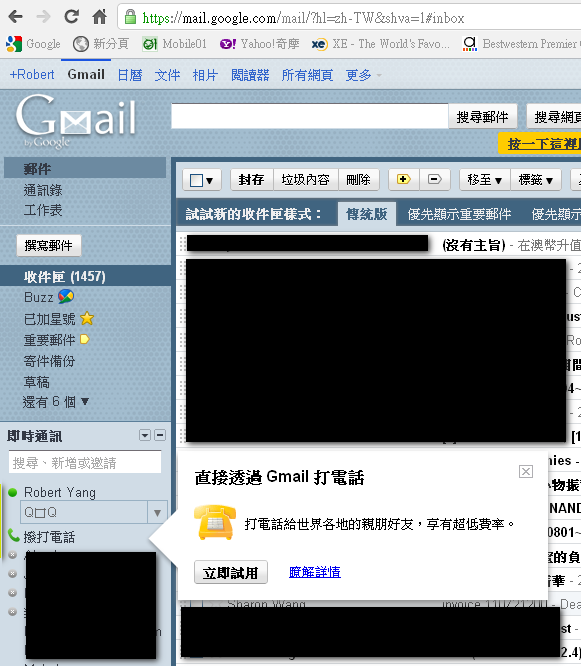The image size is (581, 666).
Task: Open the 通訊錄 contacts link
Action: pyautogui.click(x=43, y=190)
